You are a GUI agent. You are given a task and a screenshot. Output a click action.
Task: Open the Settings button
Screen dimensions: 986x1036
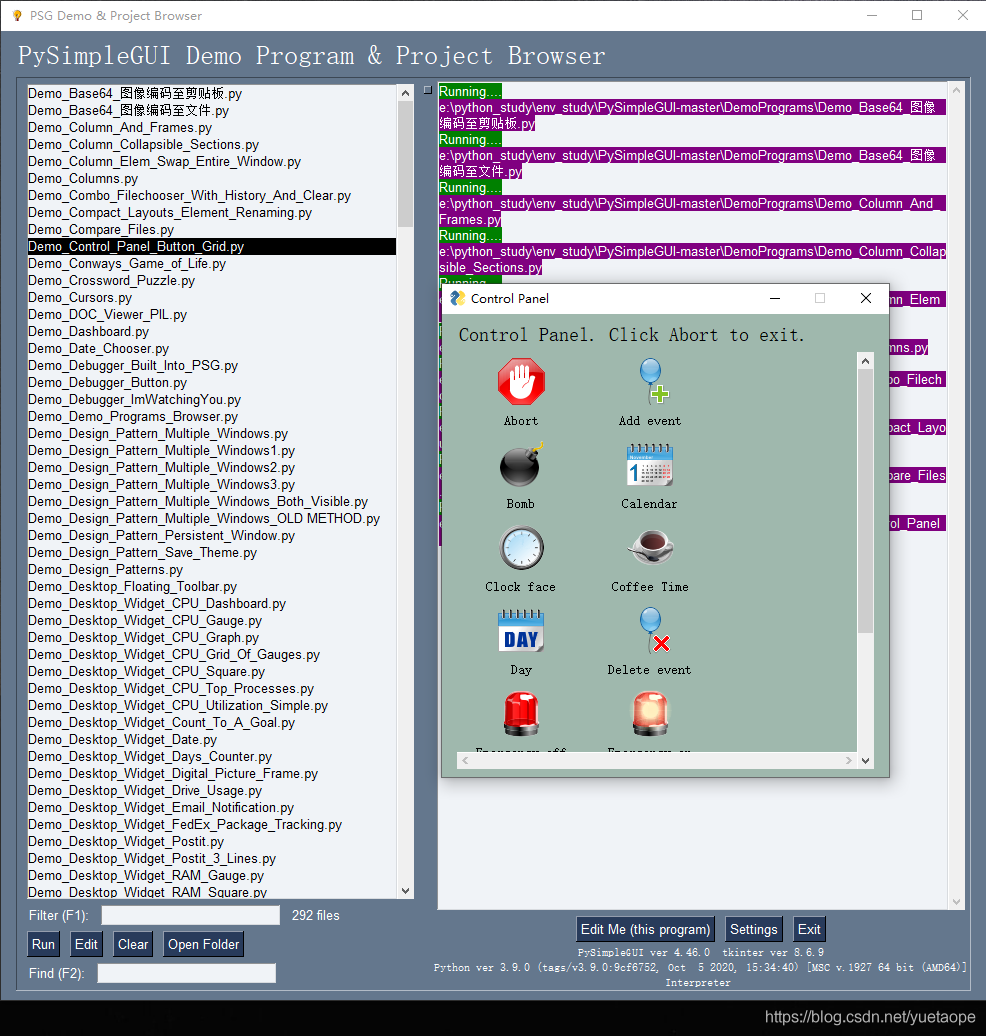click(x=753, y=929)
